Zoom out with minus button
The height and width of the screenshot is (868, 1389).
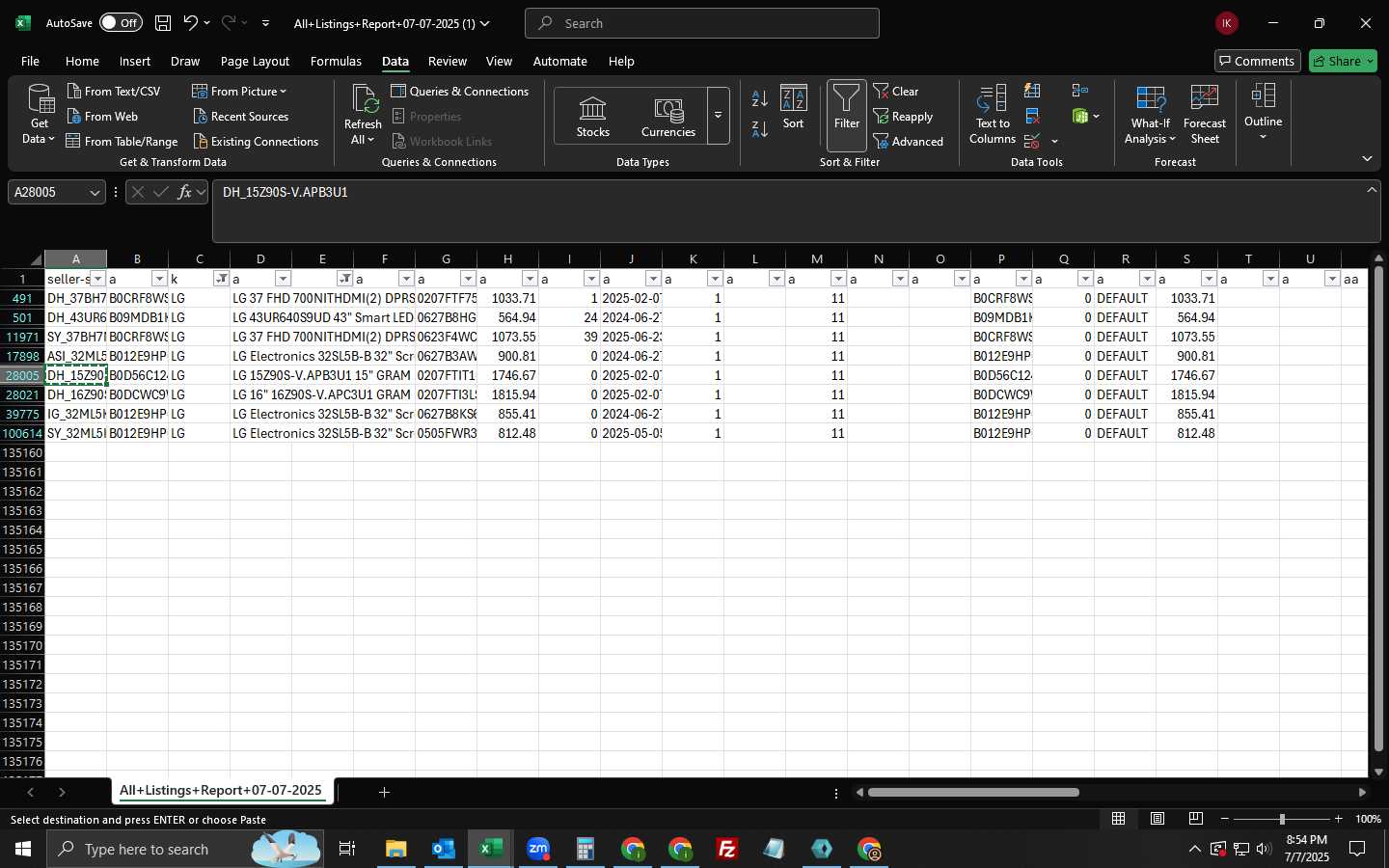pyautogui.click(x=1225, y=819)
